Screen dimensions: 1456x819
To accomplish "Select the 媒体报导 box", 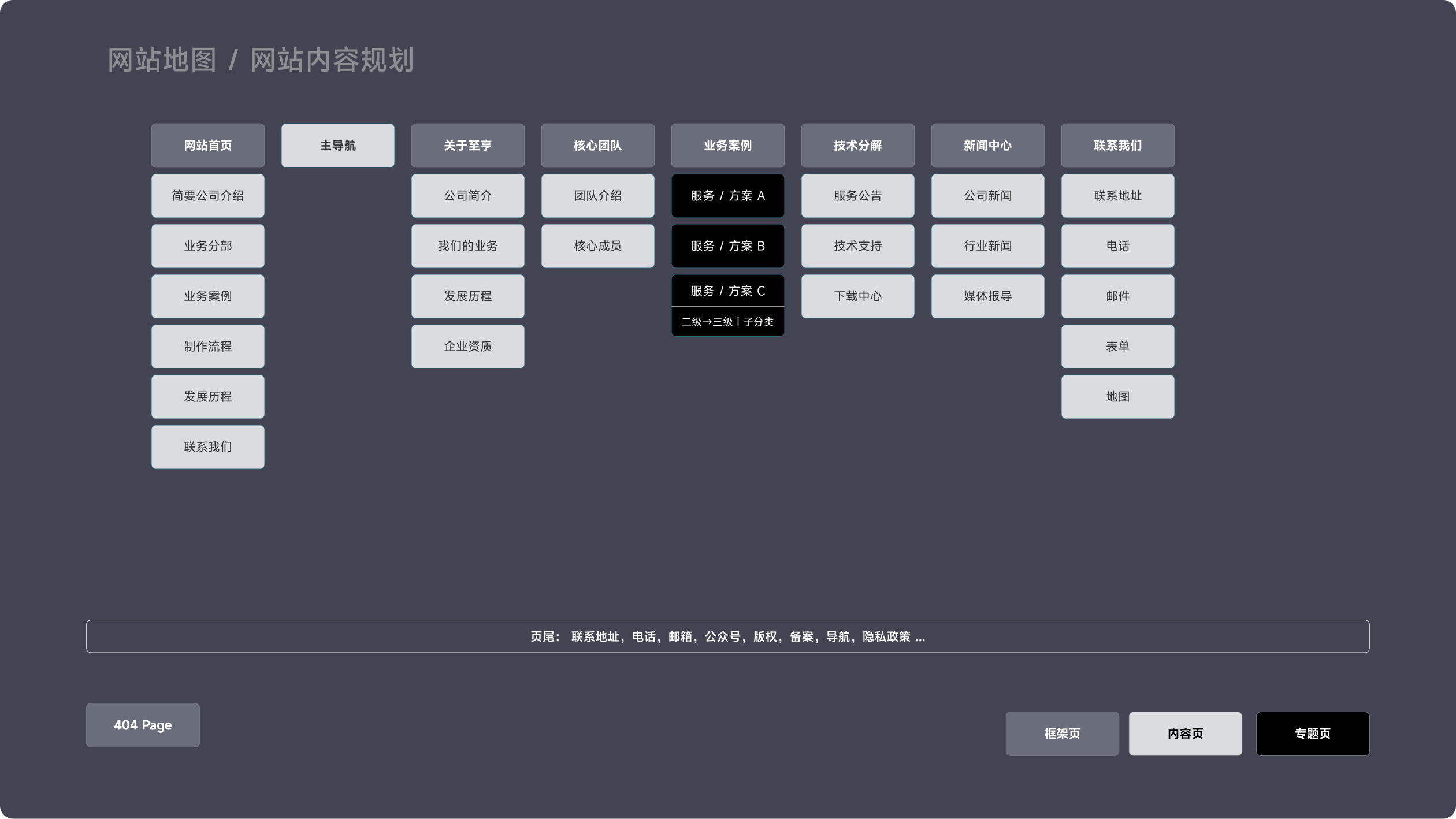I will (x=987, y=296).
